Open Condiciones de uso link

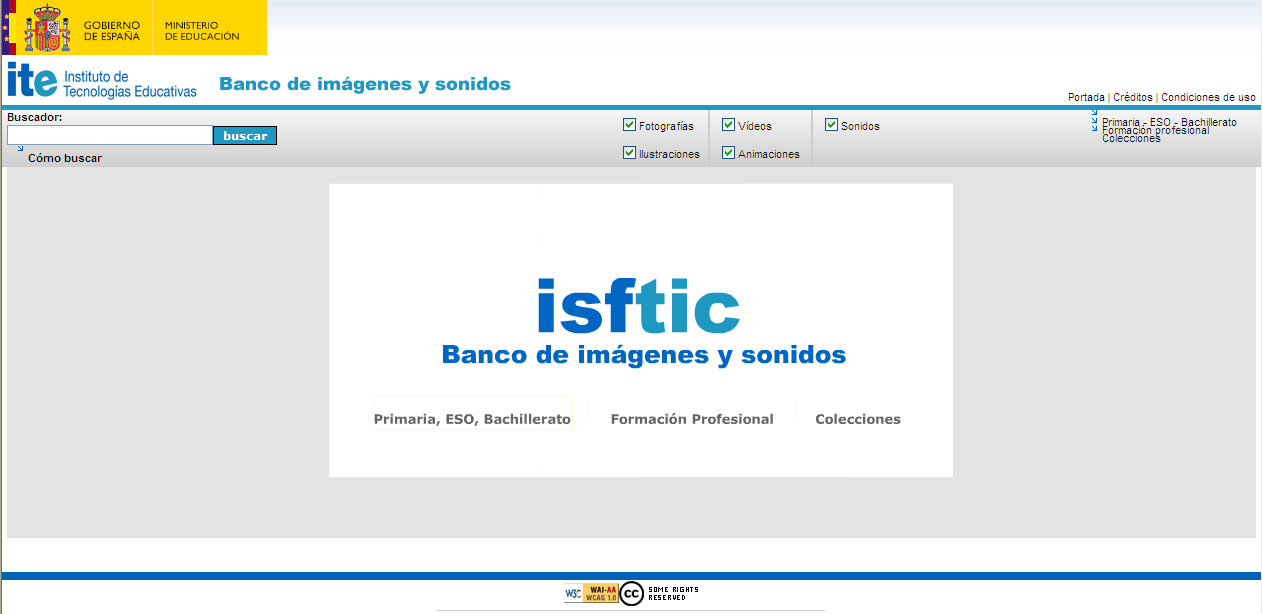tap(1208, 98)
